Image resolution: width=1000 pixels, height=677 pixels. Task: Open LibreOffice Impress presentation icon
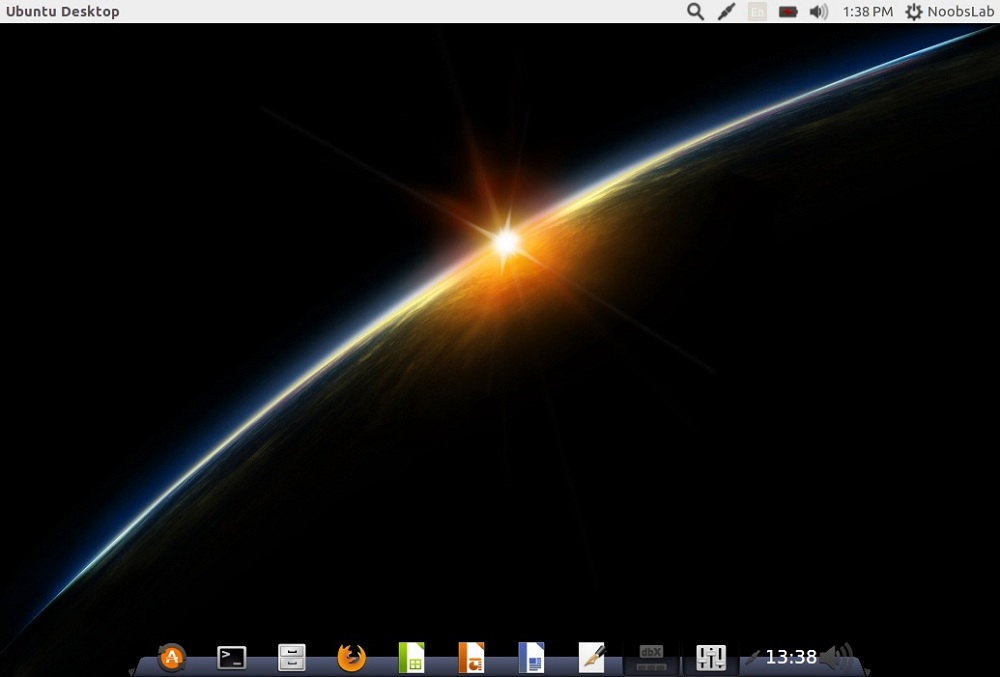[x=471, y=657]
